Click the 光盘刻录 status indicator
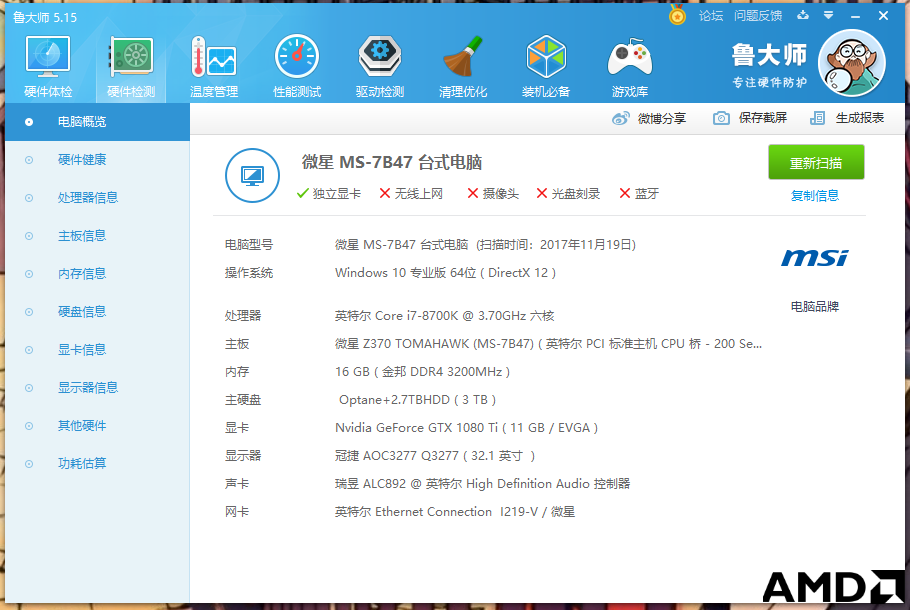This screenshot has width=910, height=610. point(568,194)
